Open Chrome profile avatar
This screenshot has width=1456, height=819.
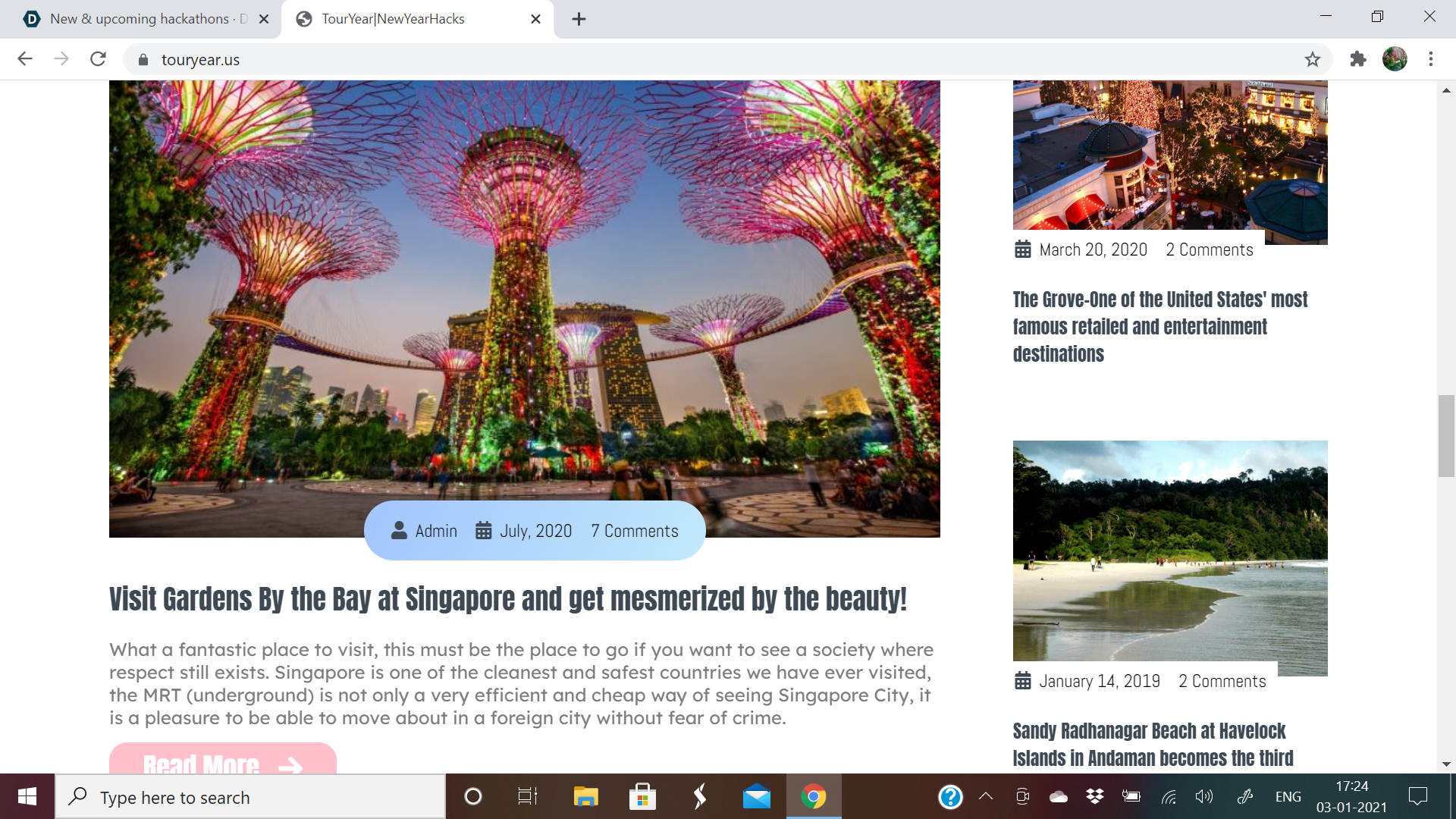1394,59
